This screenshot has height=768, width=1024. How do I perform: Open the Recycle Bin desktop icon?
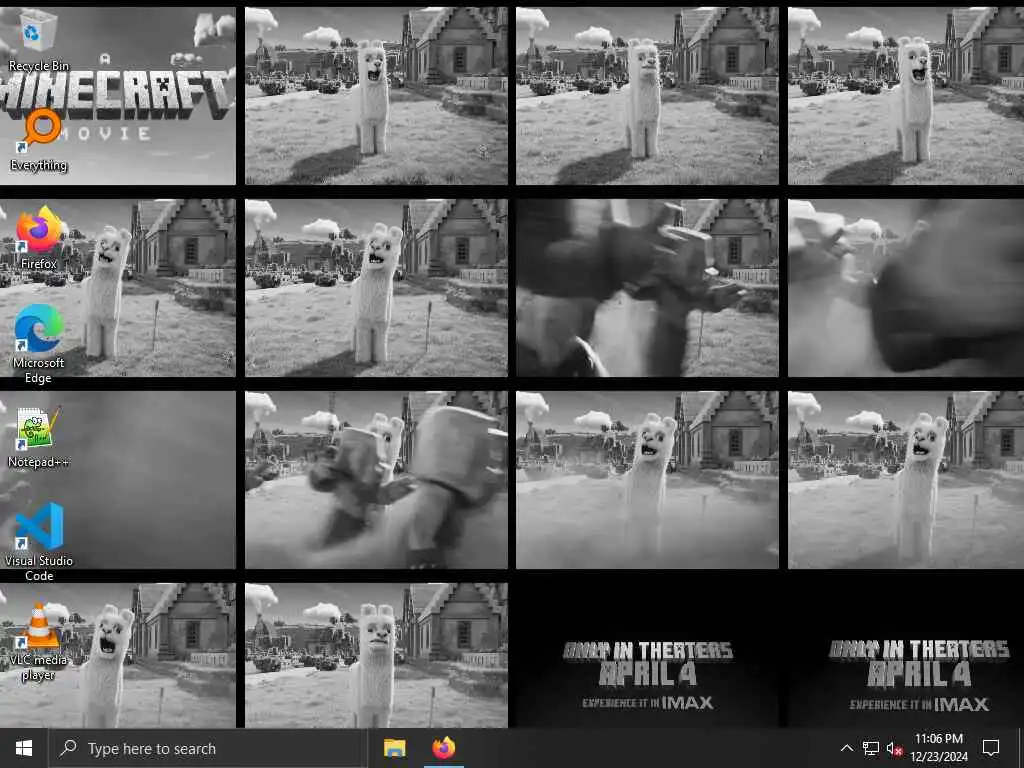tap(38, 40)
